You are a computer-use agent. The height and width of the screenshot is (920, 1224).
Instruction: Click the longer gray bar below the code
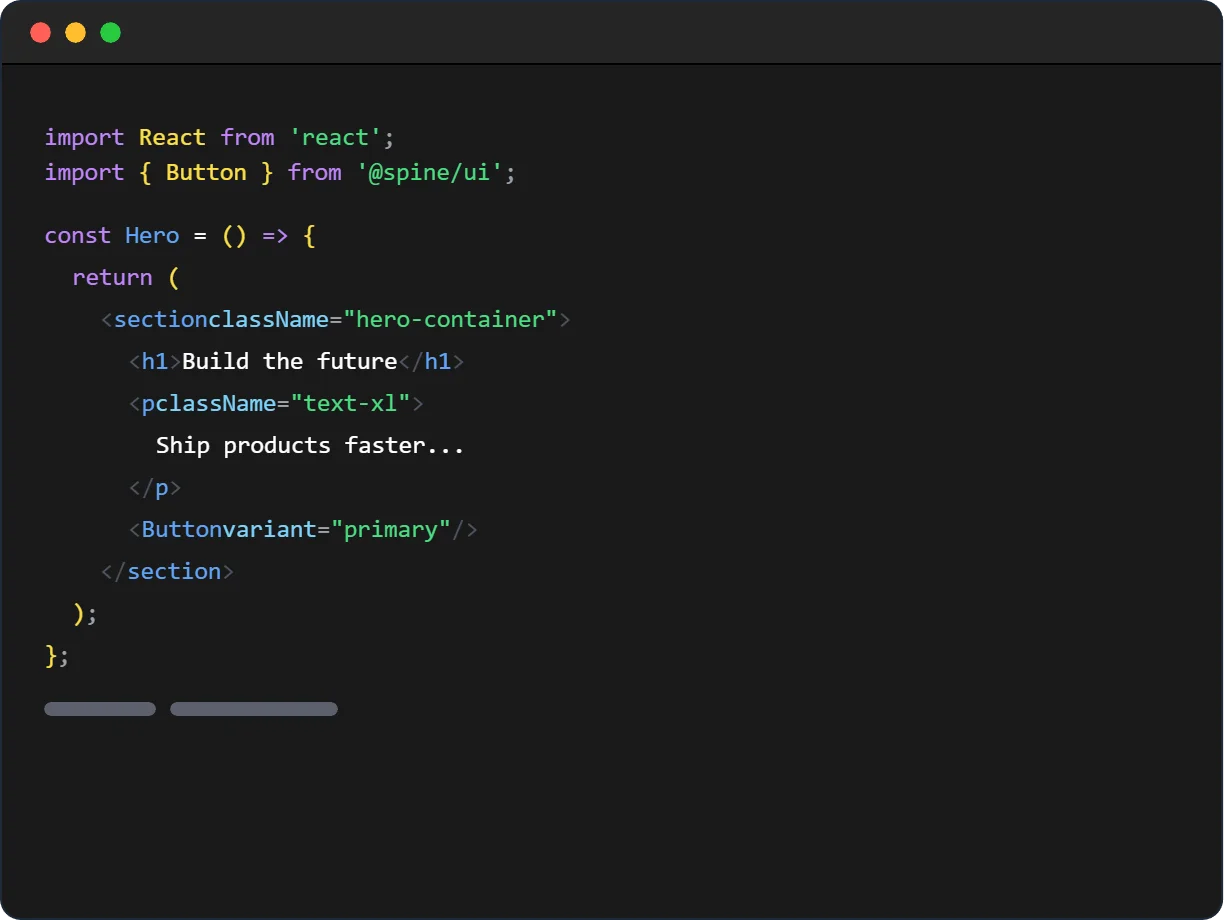[254, 709]
